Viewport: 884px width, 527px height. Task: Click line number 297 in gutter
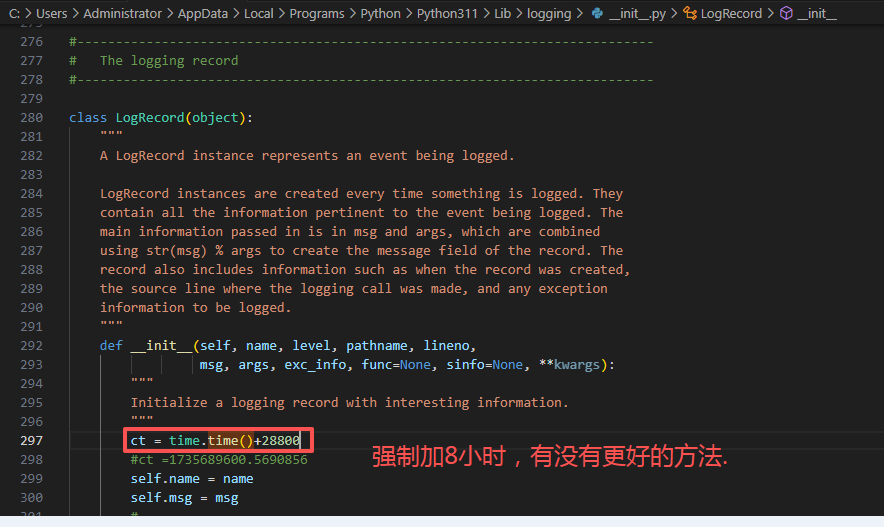tap(31, 440)
